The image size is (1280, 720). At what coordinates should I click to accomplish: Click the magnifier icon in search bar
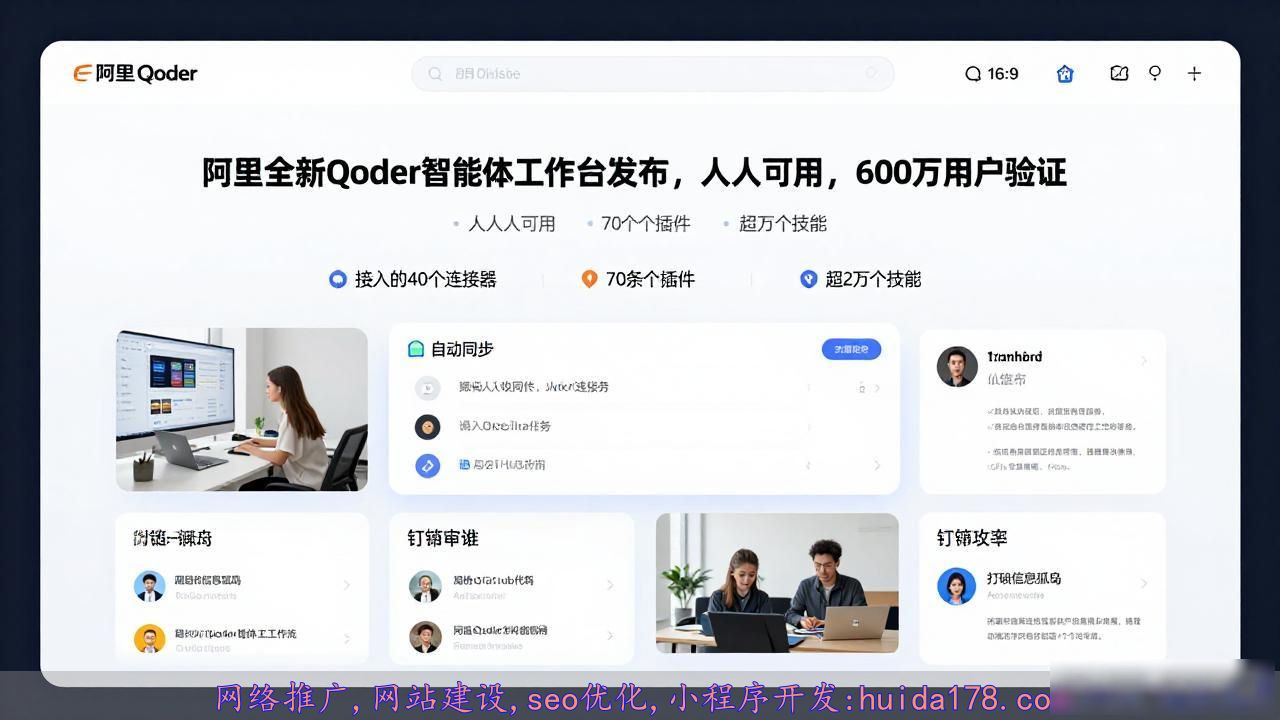click(x=435, y=73)
